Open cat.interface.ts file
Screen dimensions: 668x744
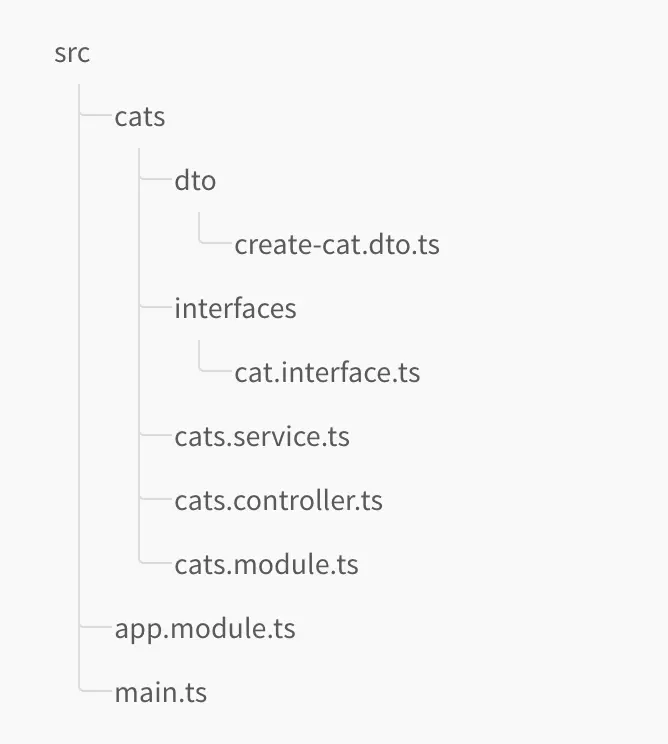[x=327, y=373]
